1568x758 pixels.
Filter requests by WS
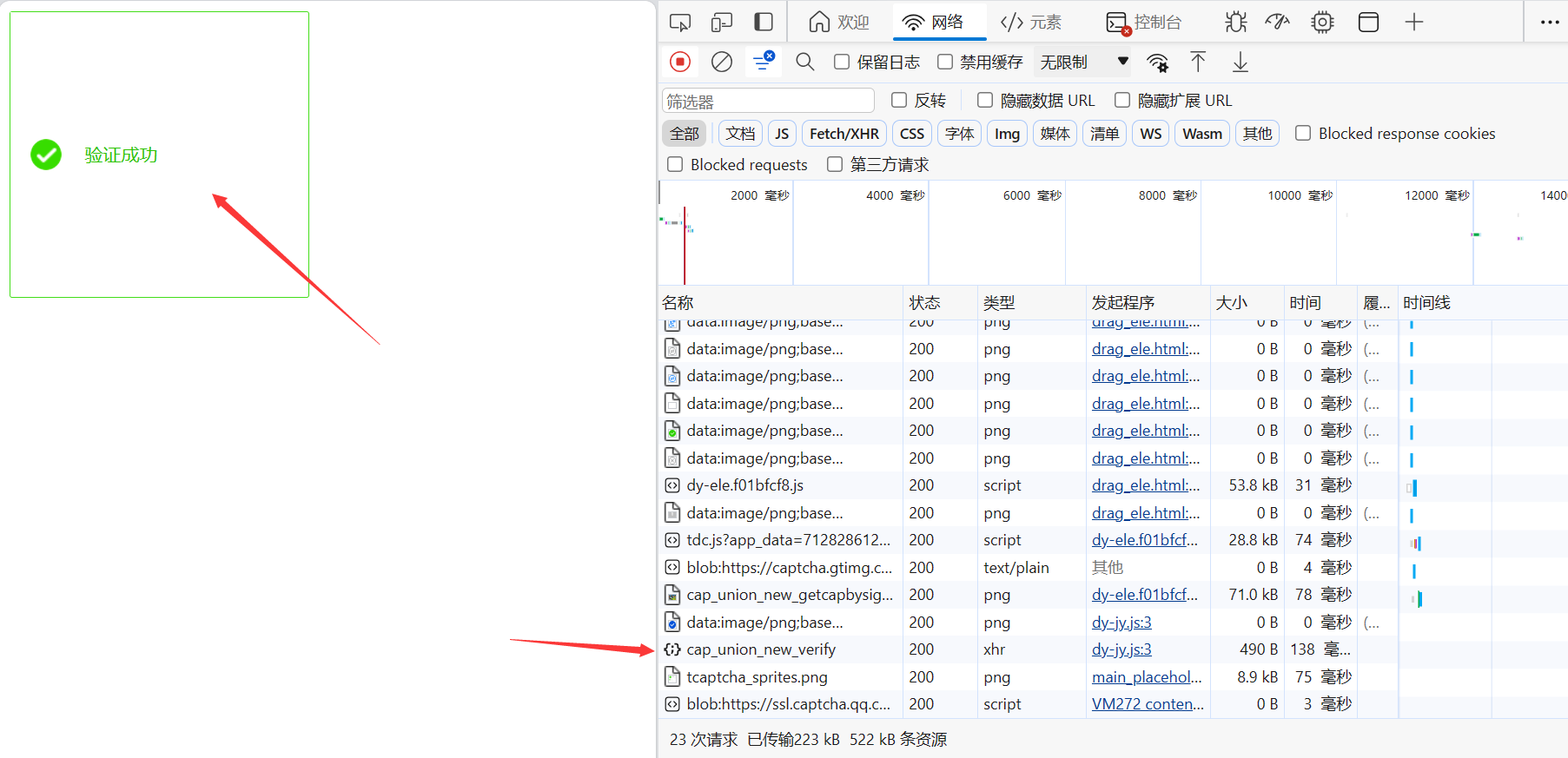coord(1151,134)
